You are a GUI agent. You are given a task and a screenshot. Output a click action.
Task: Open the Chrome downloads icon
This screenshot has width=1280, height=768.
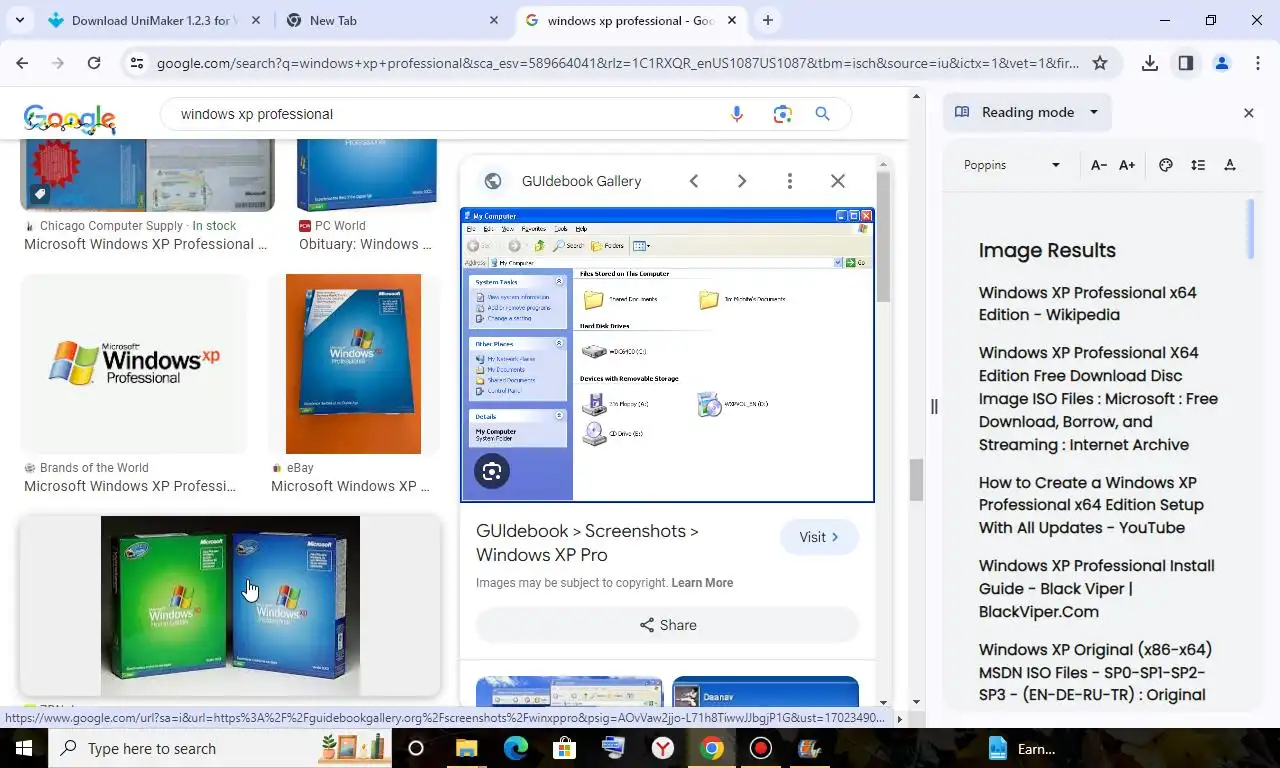coord(1150,63)
